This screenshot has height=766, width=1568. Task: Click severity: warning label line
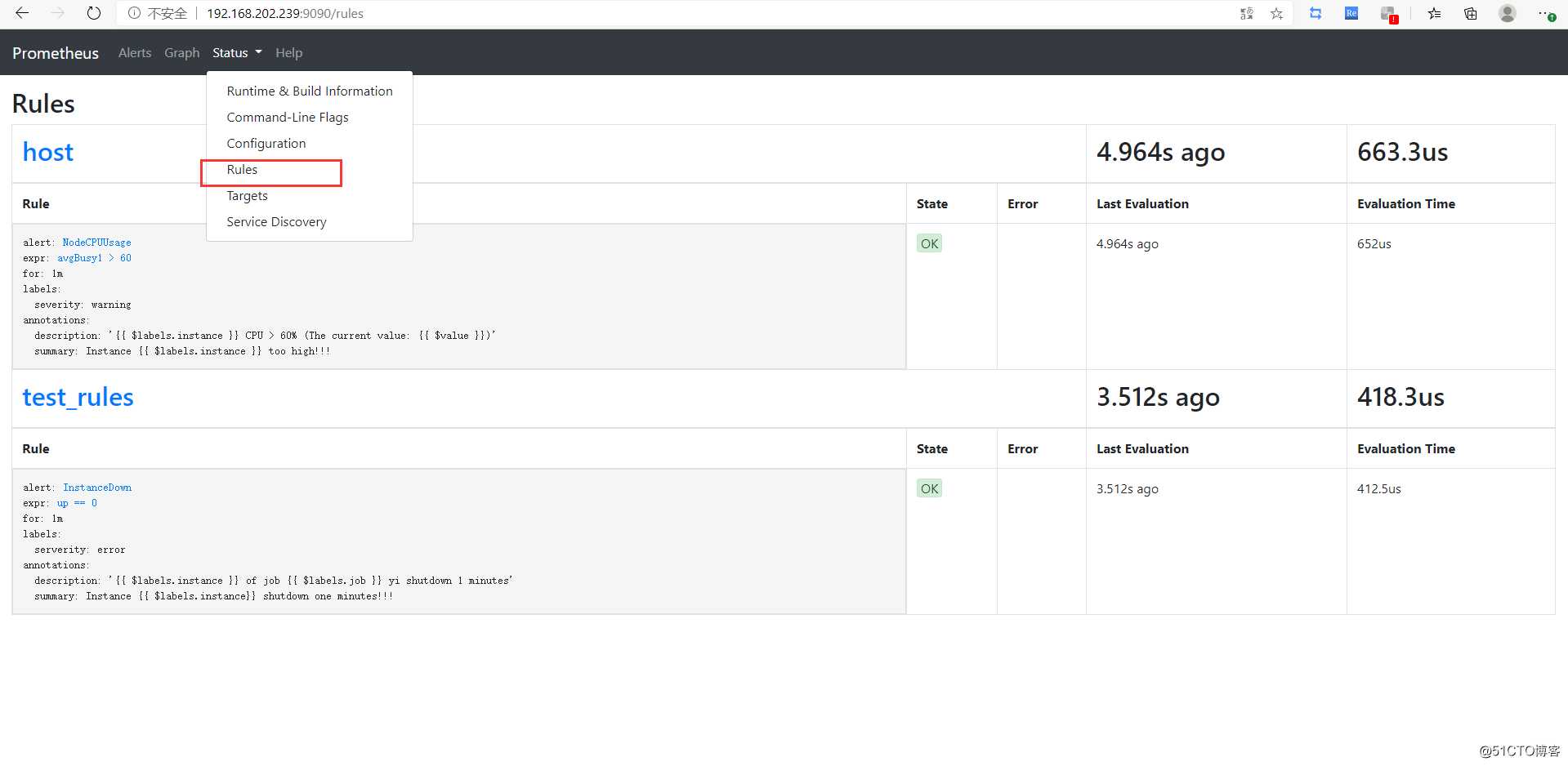click(83, 305)
